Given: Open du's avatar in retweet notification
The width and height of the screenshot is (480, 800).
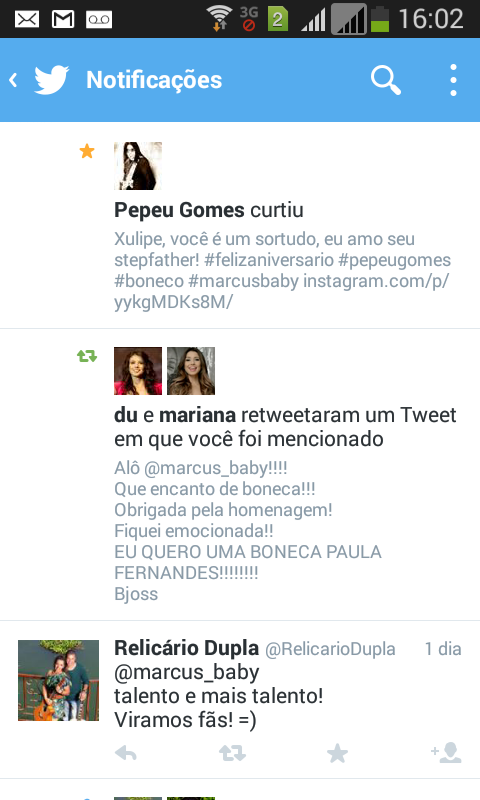Looking at the screenshot, I should [x=138, y=371].
